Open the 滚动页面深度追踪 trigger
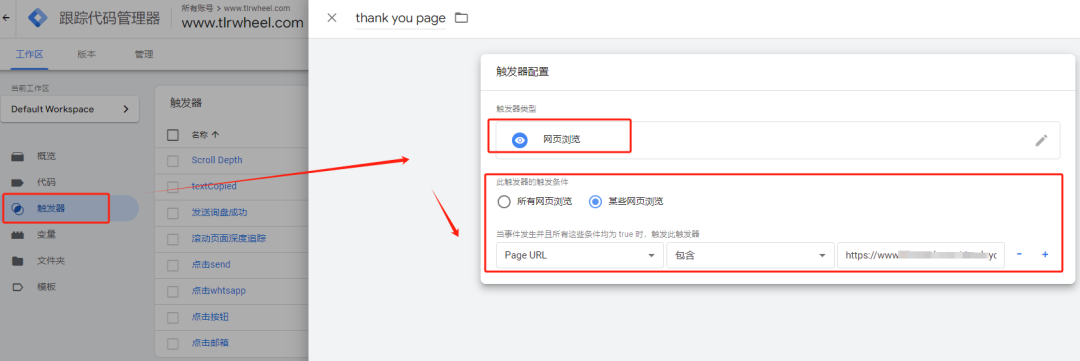The image size is (1080, 361). click(229, 239)
